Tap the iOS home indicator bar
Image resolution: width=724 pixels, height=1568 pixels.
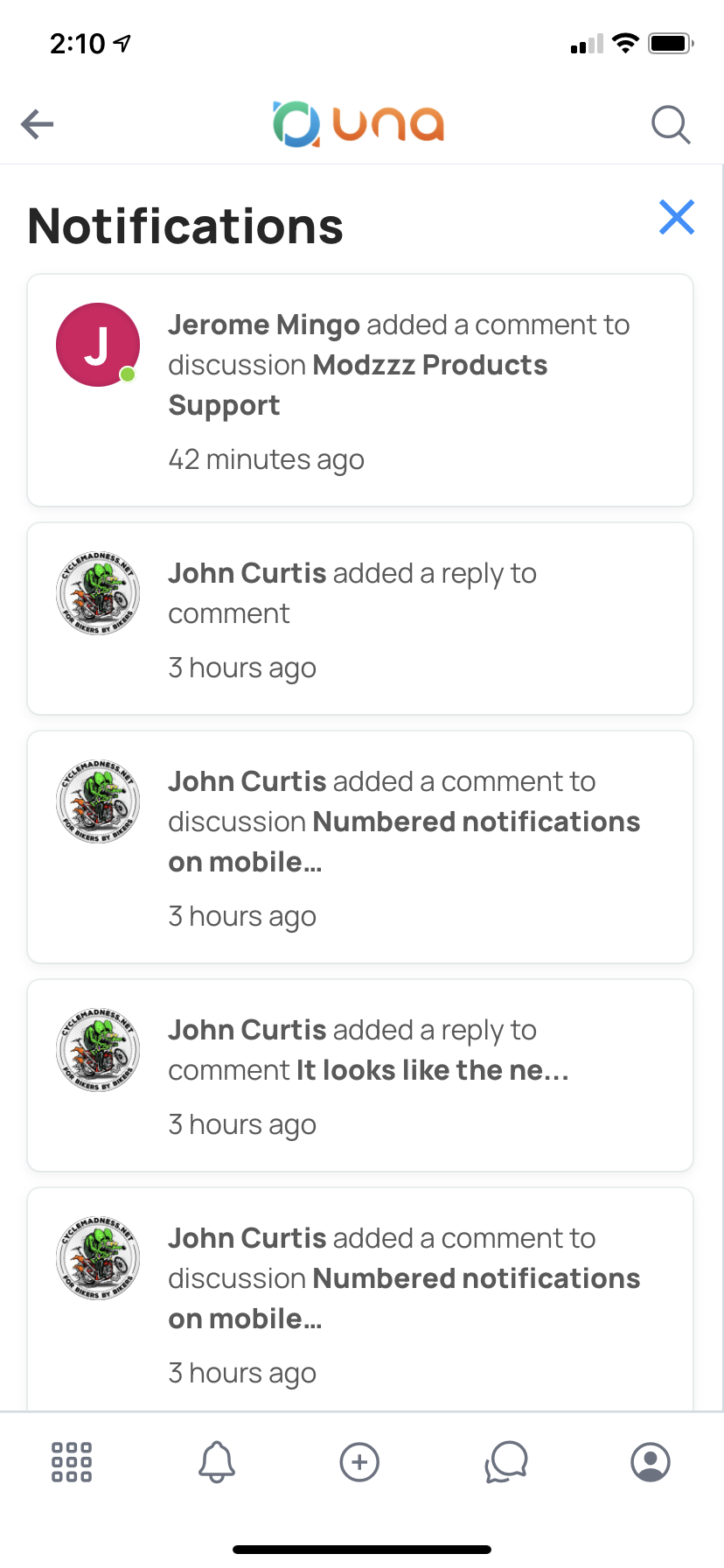pos(362,1549)
